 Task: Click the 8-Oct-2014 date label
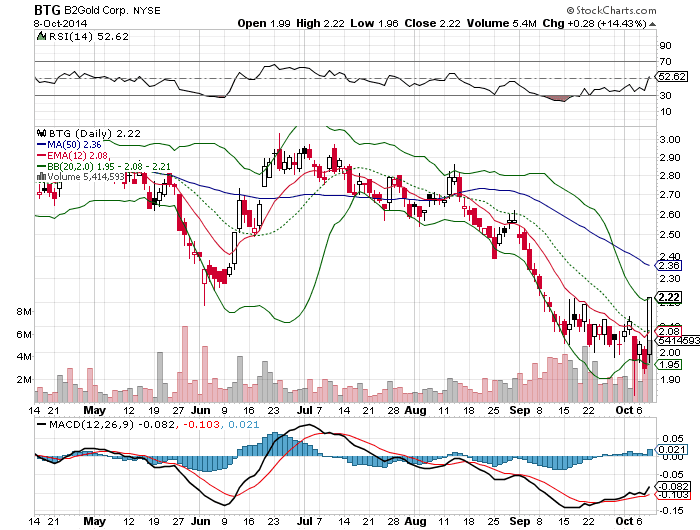(x=60, y=24)
